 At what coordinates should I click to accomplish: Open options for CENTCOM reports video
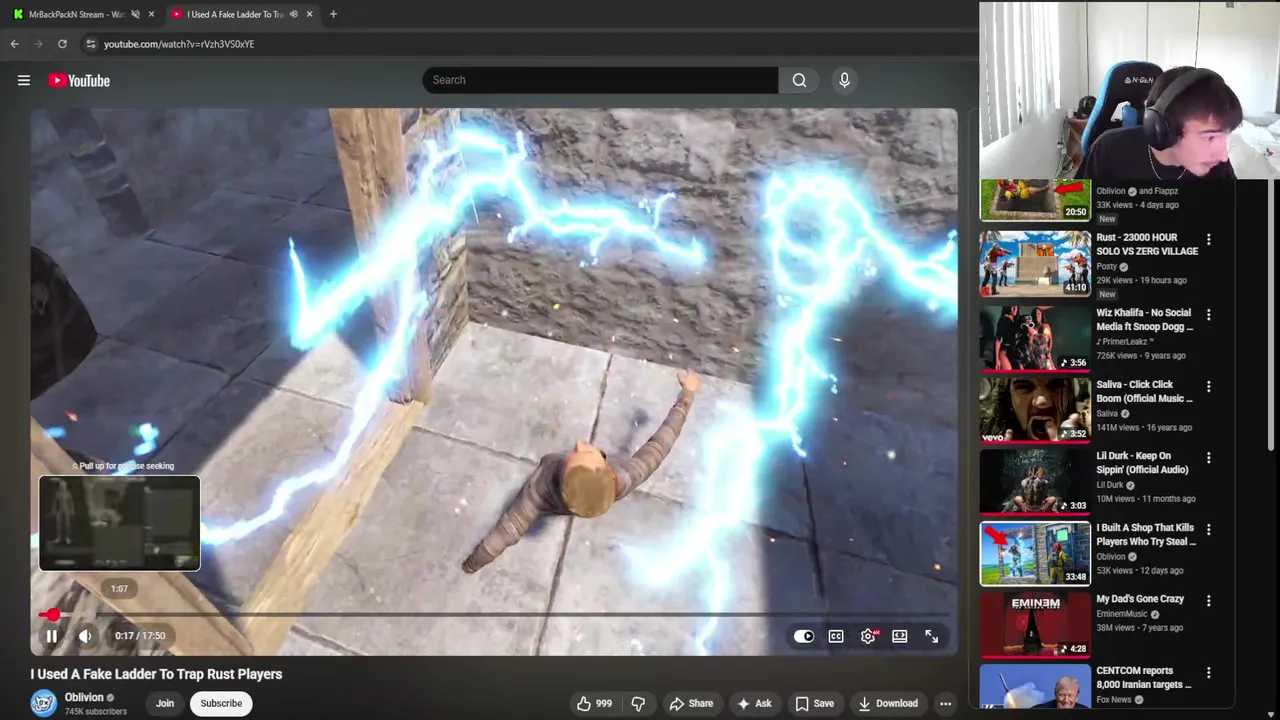[1208, 672]
